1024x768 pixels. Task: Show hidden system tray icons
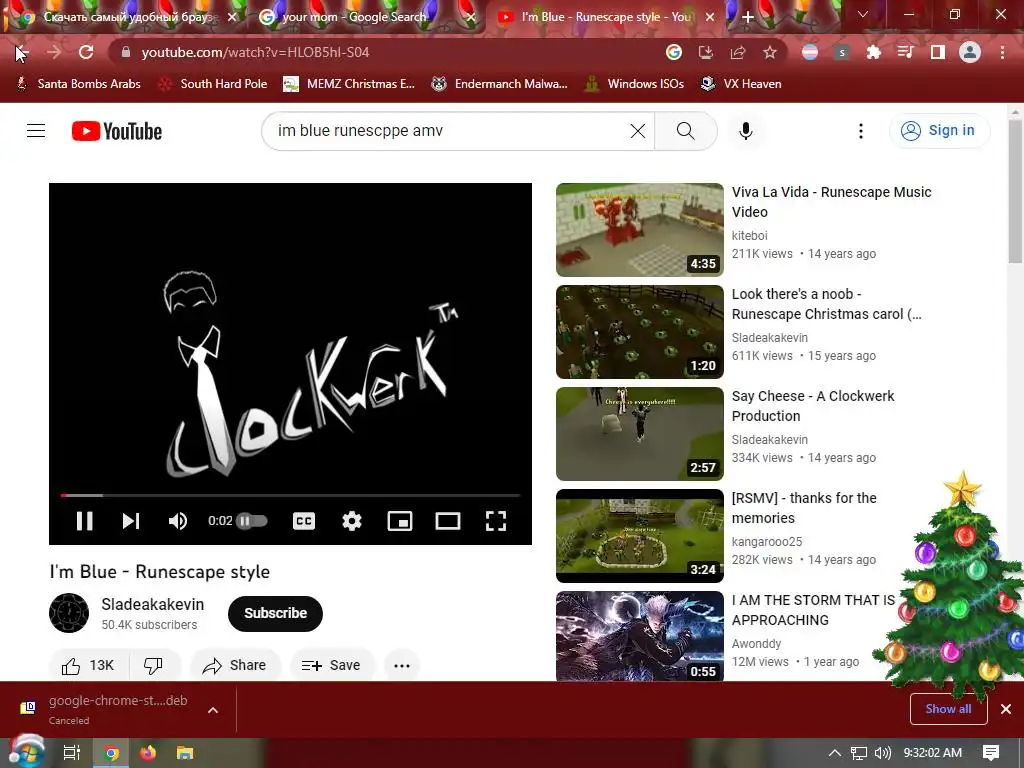[x=835, y=753]
